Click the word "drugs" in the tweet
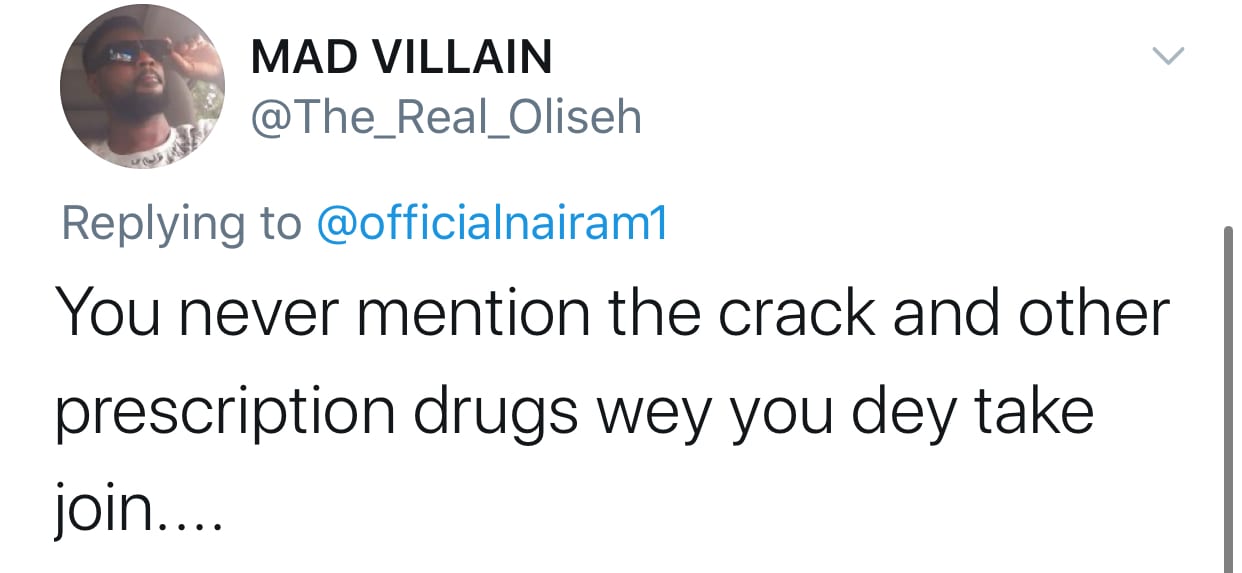Viewport: 1242px width, 573px height. 493,411
